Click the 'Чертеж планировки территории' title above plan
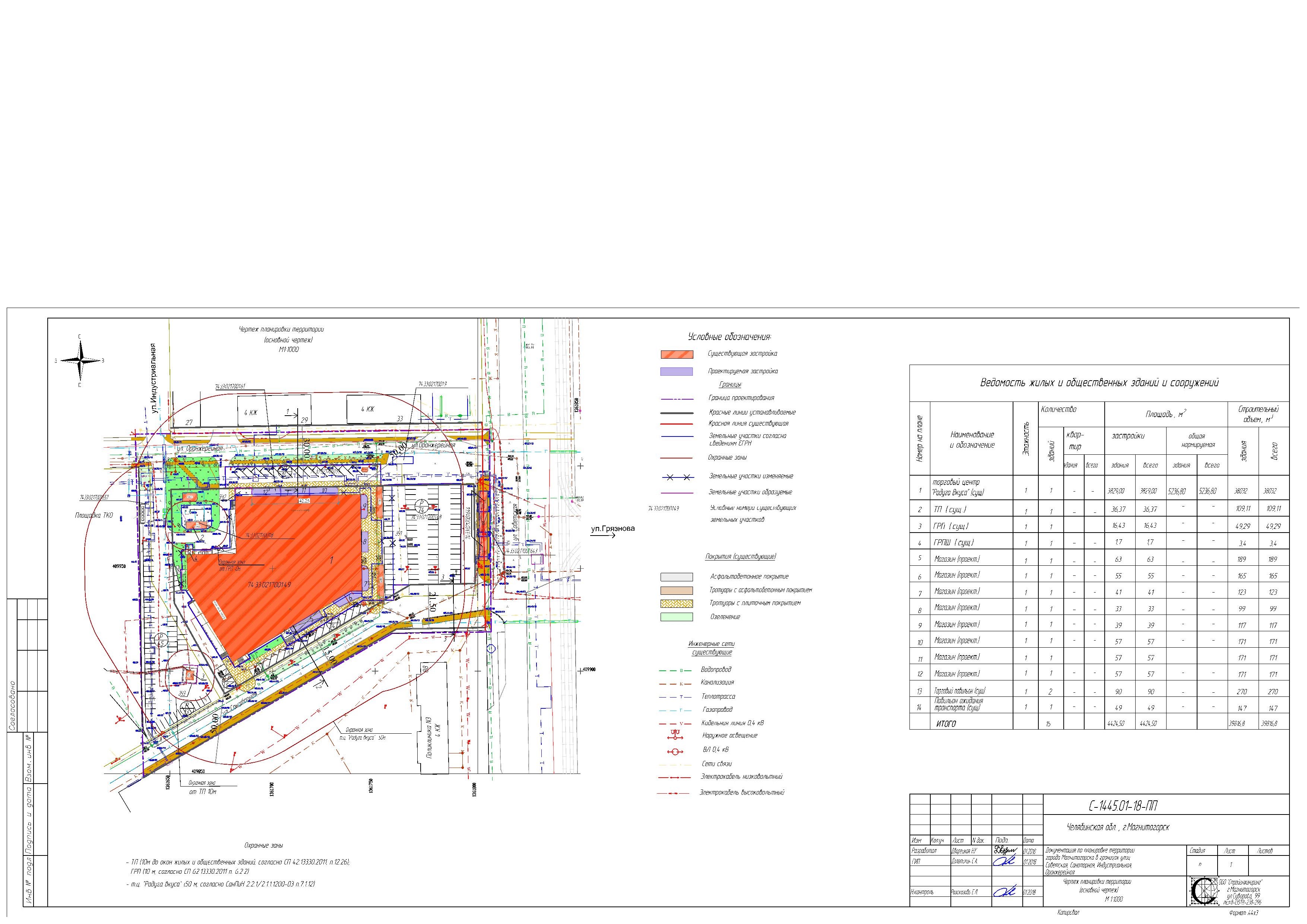1307x924 pixels. pos(281,330)
